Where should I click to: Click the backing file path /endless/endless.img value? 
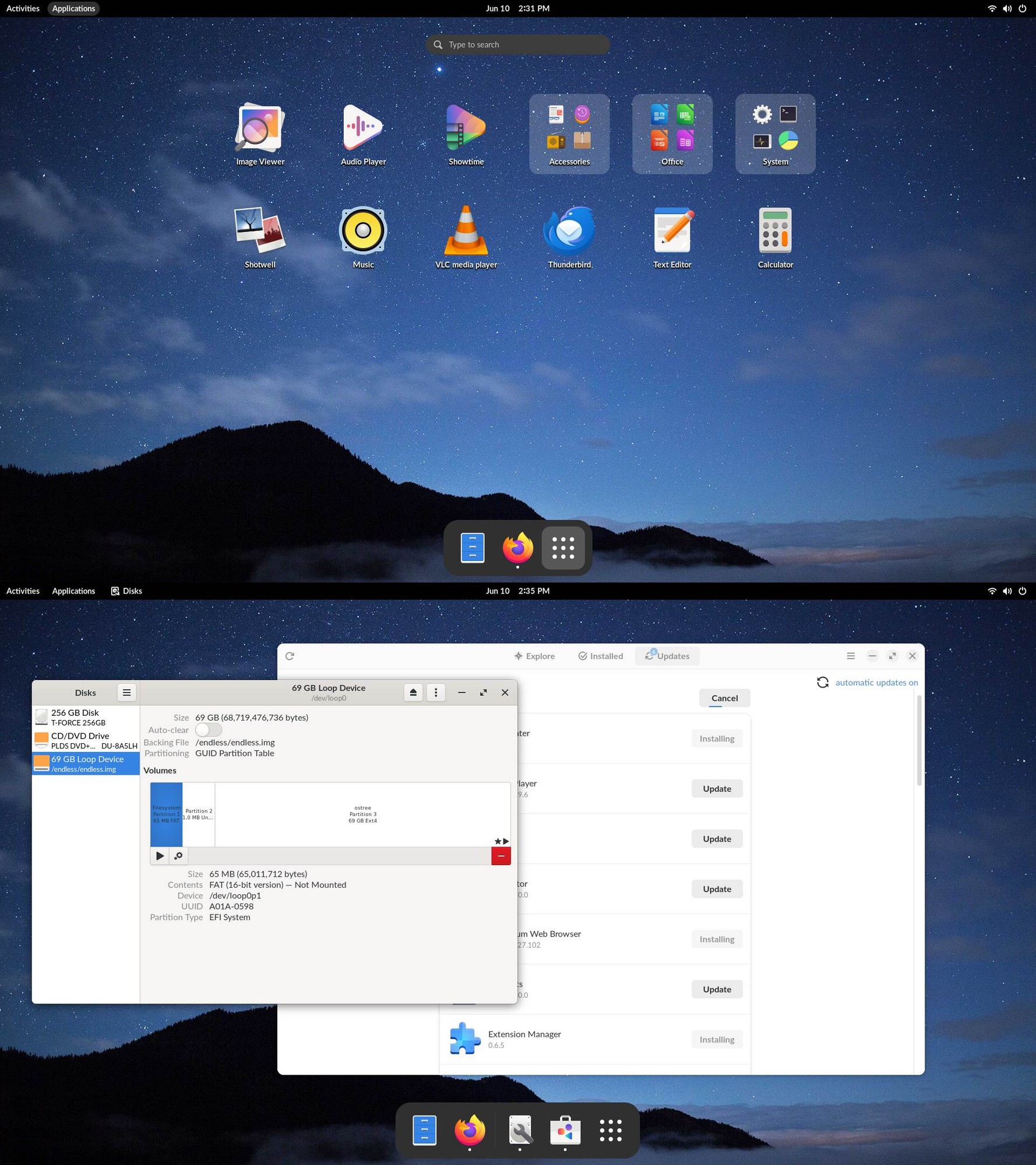click(x=235, y=742)
